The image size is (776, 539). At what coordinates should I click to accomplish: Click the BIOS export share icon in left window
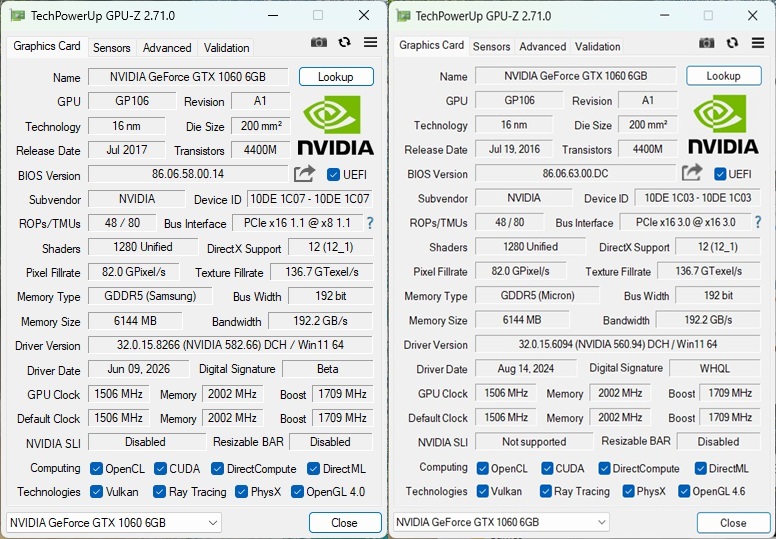(x=304, y=174)
